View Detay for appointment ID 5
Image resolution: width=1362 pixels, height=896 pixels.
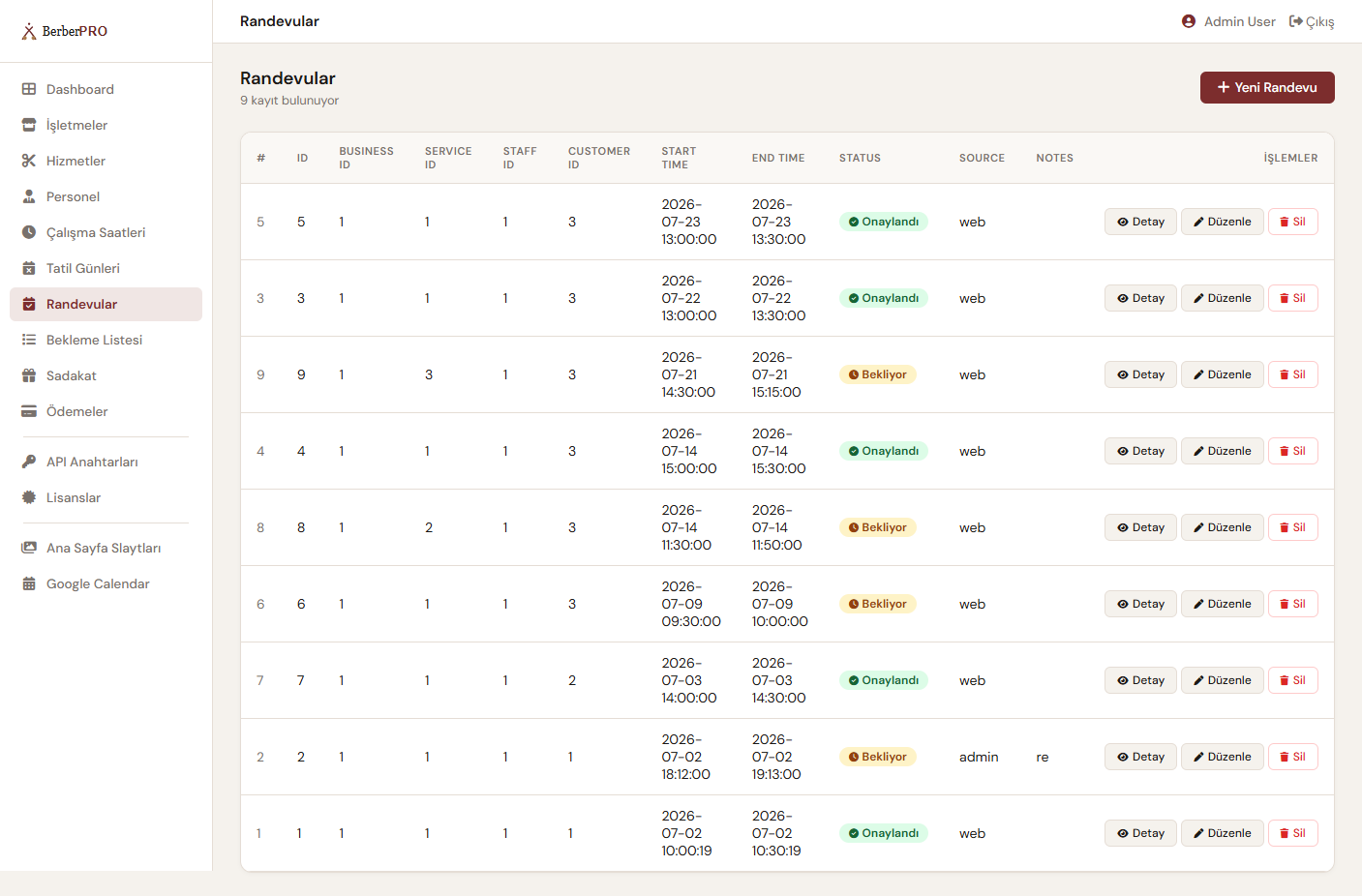point(1140,222)
